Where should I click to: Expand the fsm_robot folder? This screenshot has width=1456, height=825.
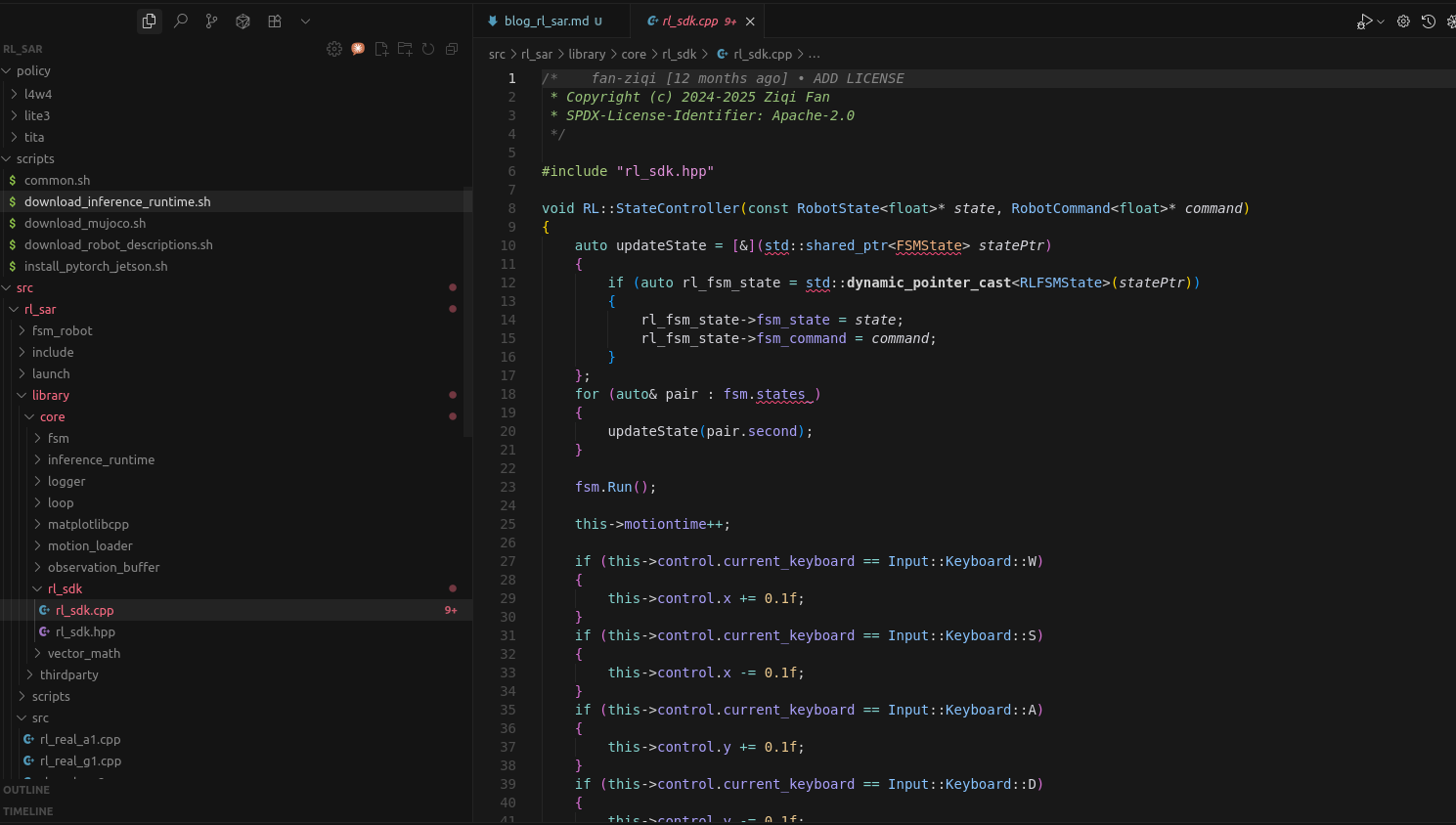[x=235, y=330]
